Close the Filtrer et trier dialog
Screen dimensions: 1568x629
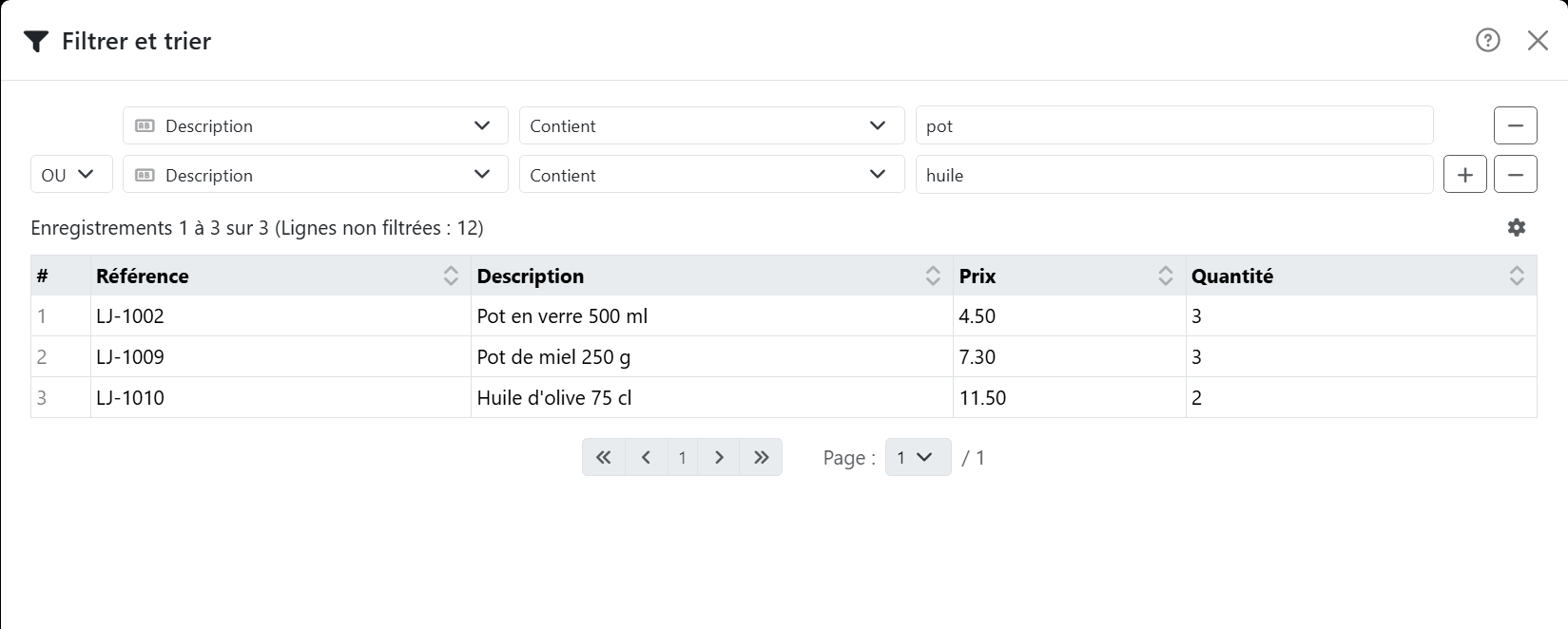click(x=1538, y=40)
